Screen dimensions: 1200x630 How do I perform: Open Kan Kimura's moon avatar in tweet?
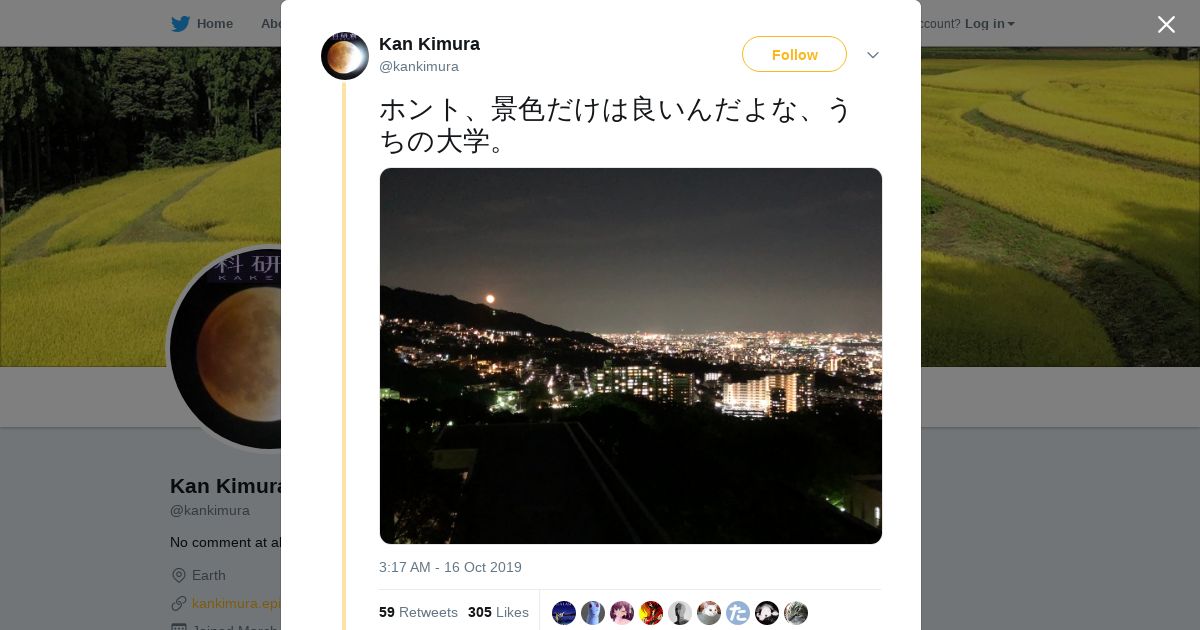pos(345,56)
